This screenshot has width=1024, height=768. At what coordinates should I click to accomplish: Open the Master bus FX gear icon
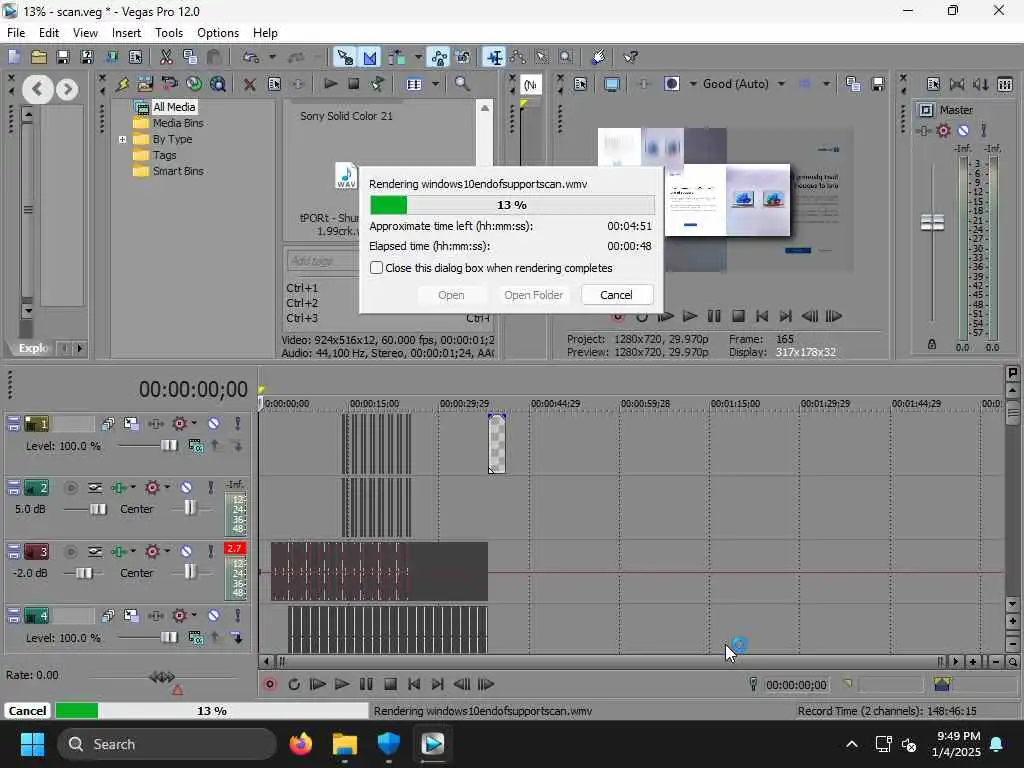943,131
